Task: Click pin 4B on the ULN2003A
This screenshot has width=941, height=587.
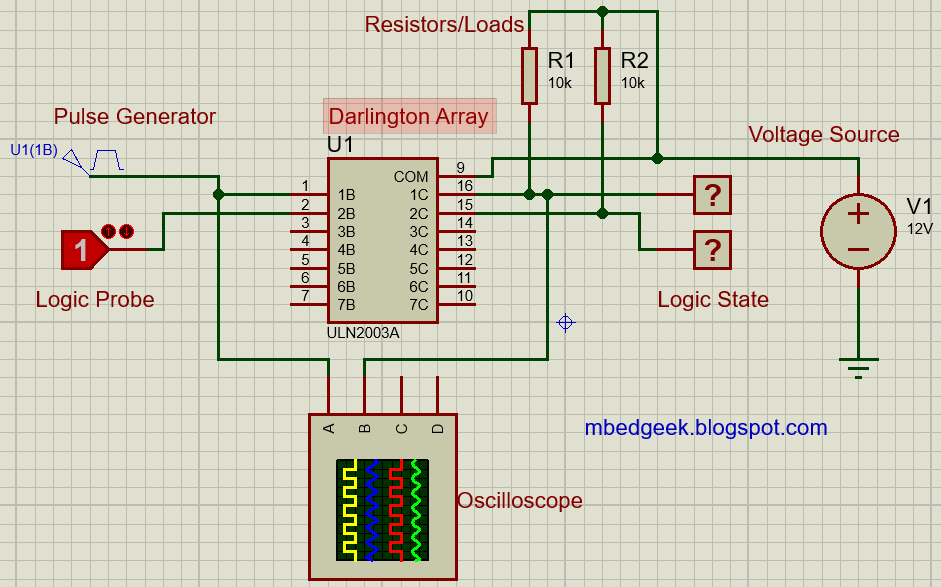Action: (x=346, y=250)
